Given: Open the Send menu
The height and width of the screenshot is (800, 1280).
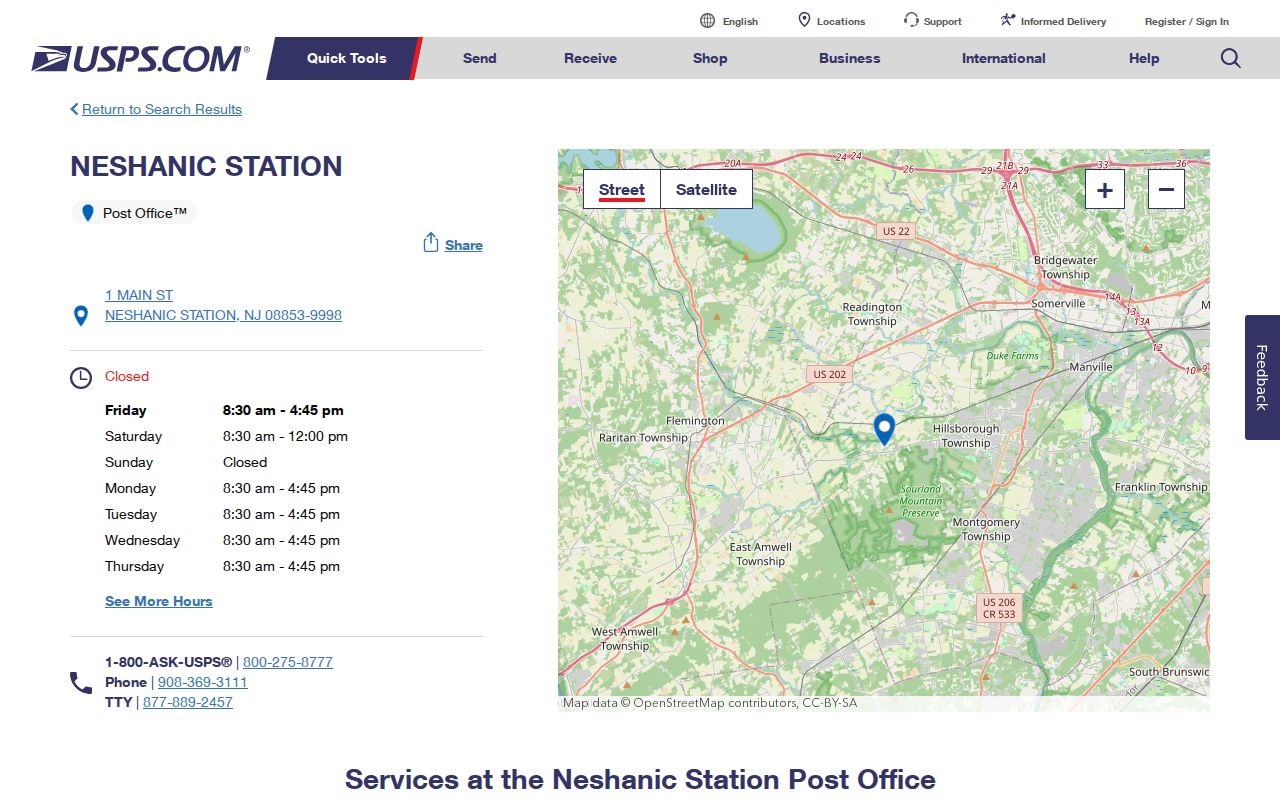Looking at the screenshot, I should 480,58.
